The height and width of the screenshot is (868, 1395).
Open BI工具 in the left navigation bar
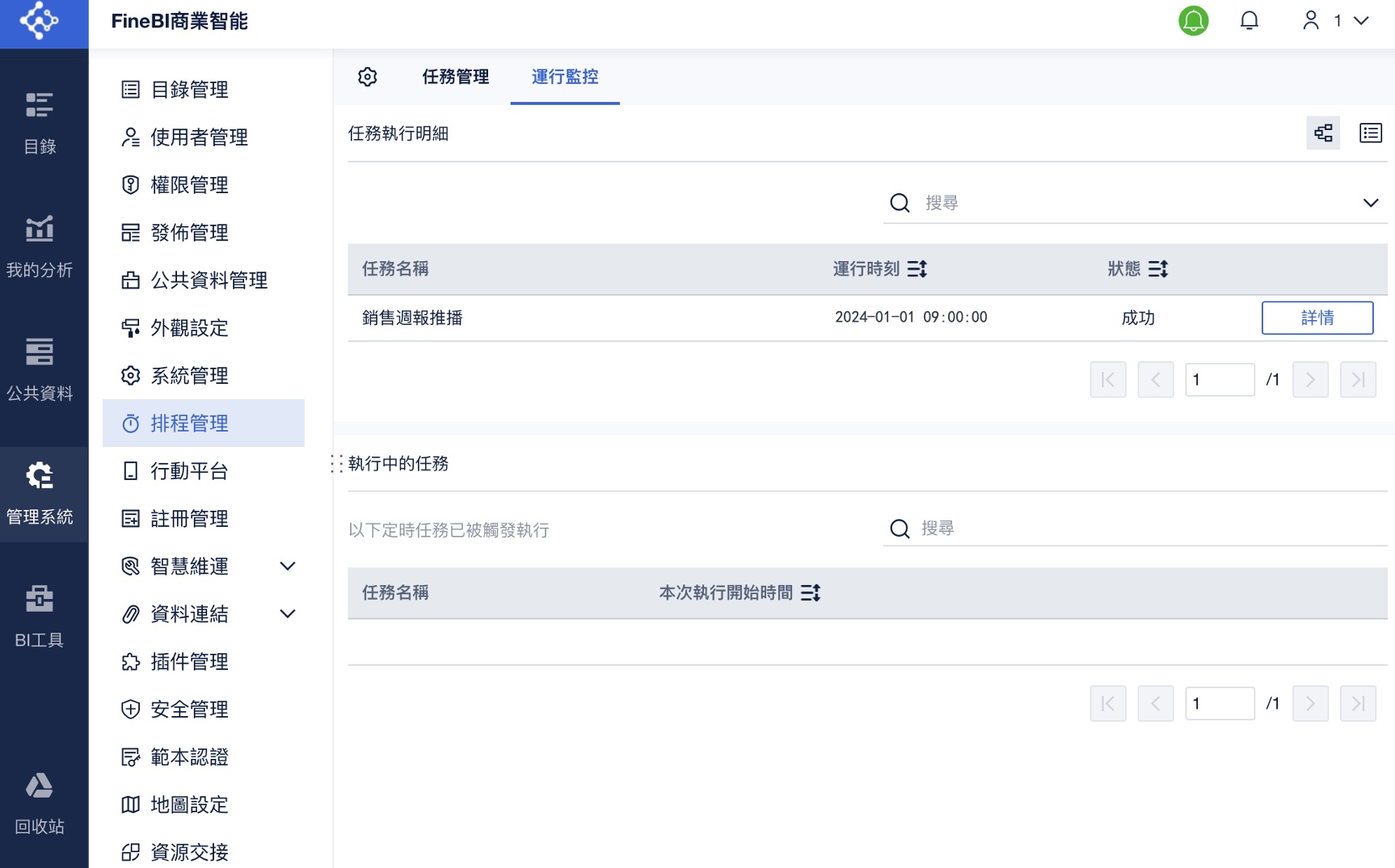pos(40,617)
